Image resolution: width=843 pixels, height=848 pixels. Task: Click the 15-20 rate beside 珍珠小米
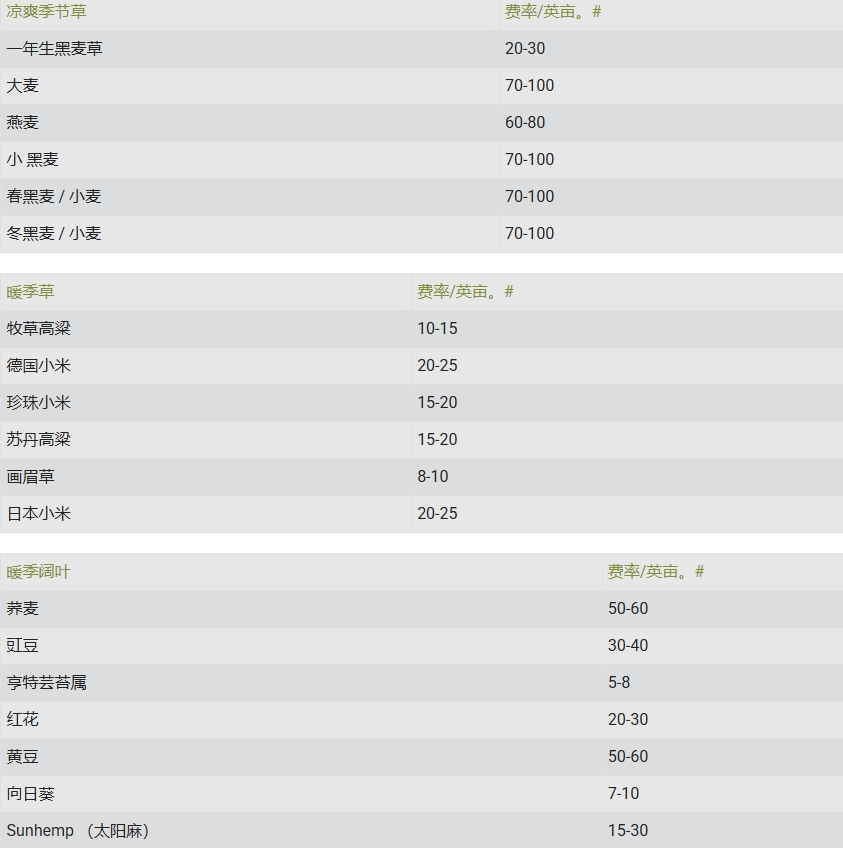pyautogui.click(x=437, y=403)
